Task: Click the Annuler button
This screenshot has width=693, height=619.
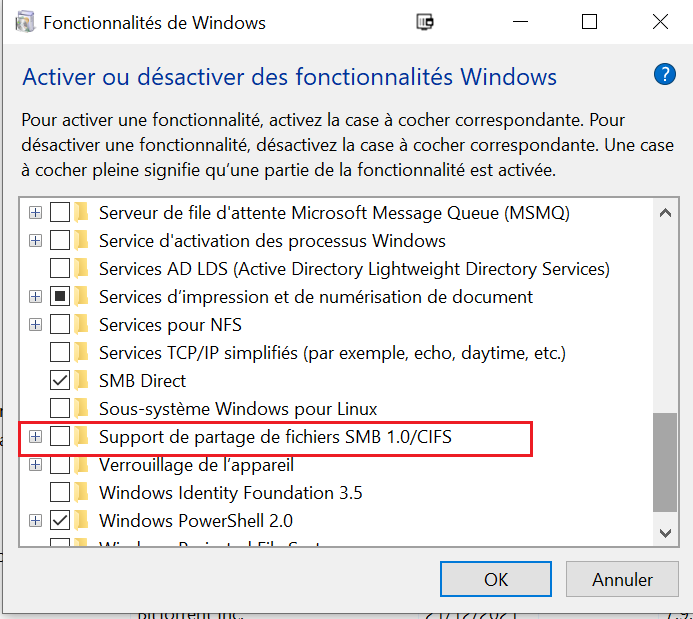Action: click(622, 579)
